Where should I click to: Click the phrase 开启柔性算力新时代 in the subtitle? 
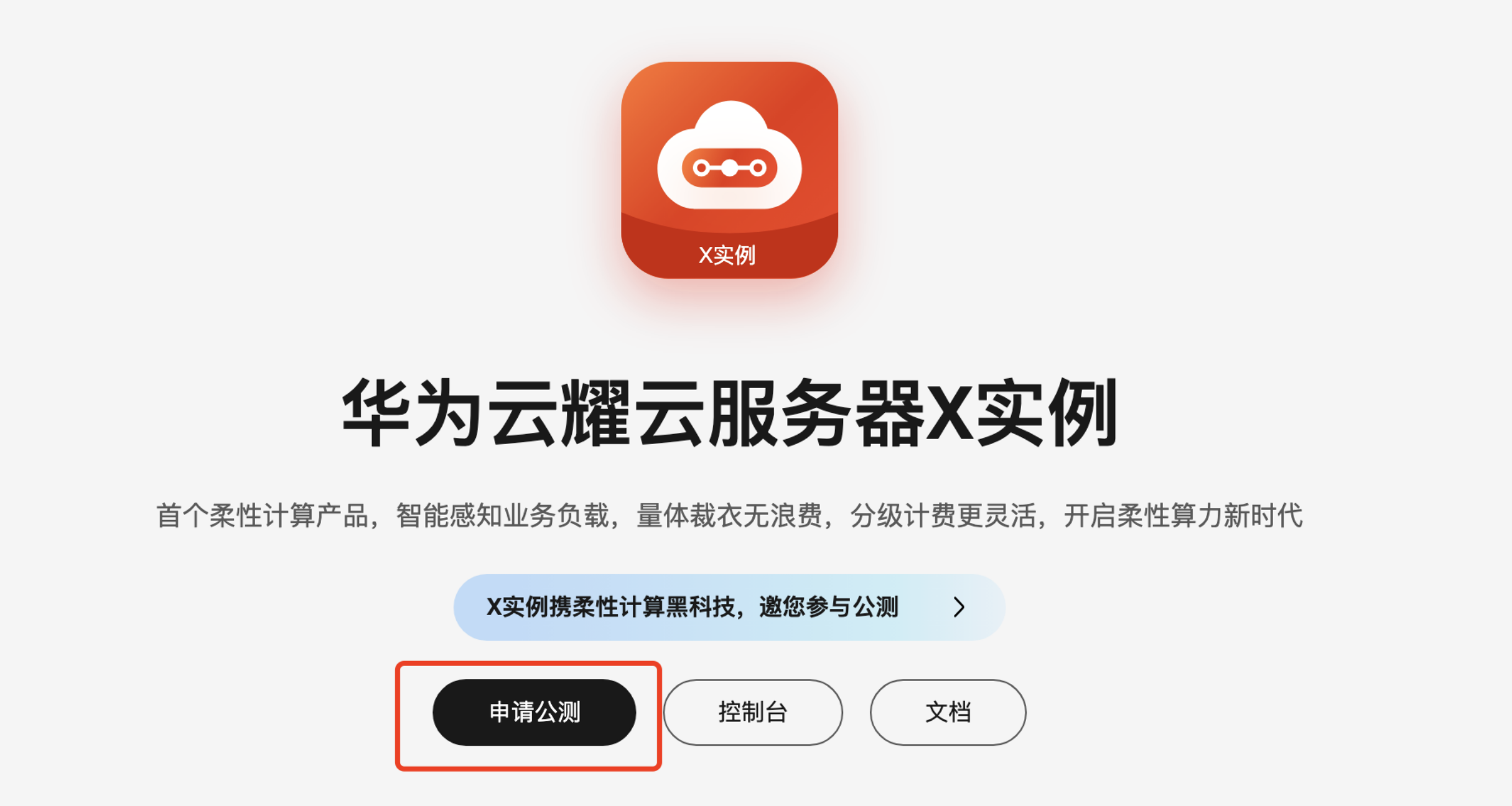coord(1183,516)
